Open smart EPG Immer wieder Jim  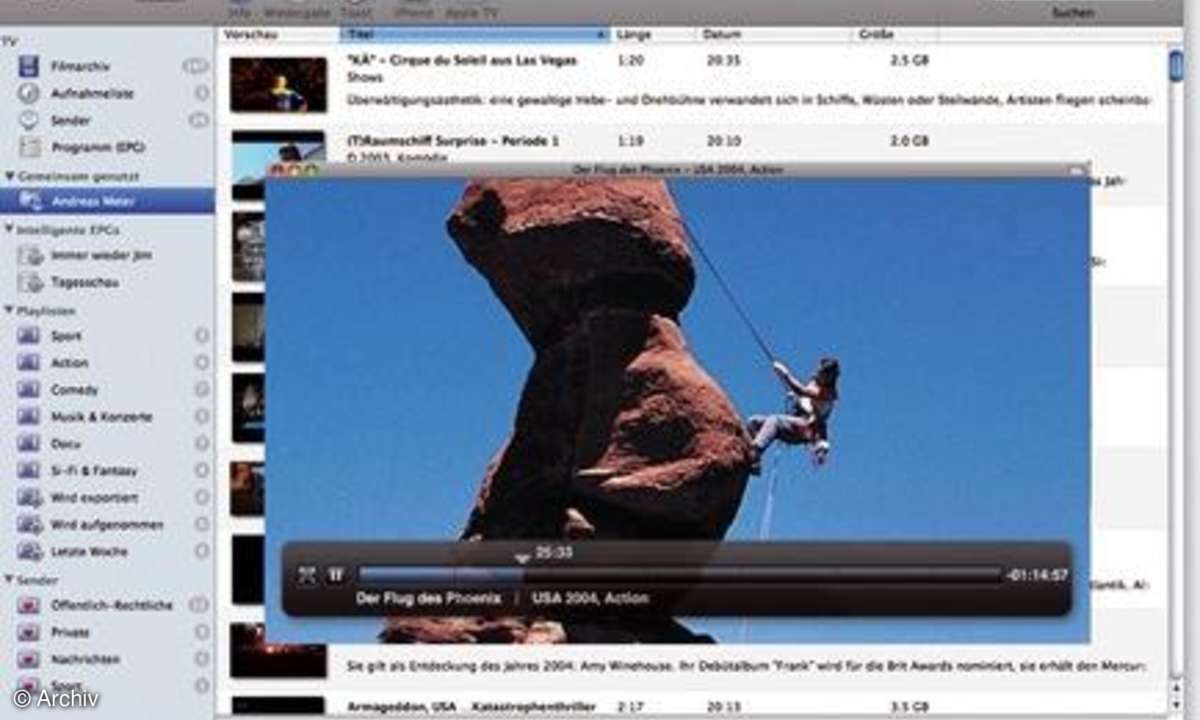point(101,255)
